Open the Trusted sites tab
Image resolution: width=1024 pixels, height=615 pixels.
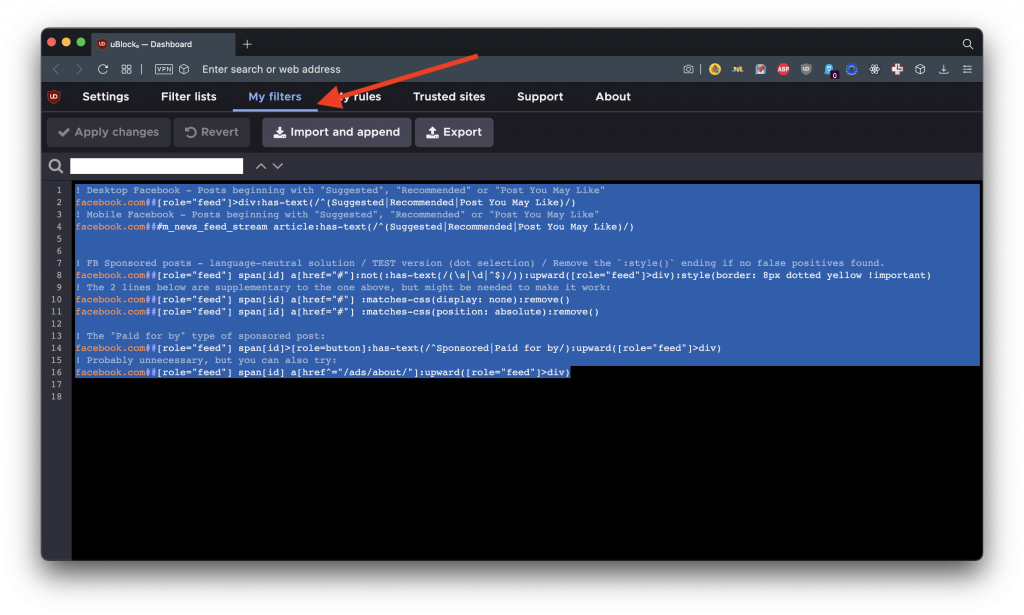pyautogui.click(x=449, y=97)
